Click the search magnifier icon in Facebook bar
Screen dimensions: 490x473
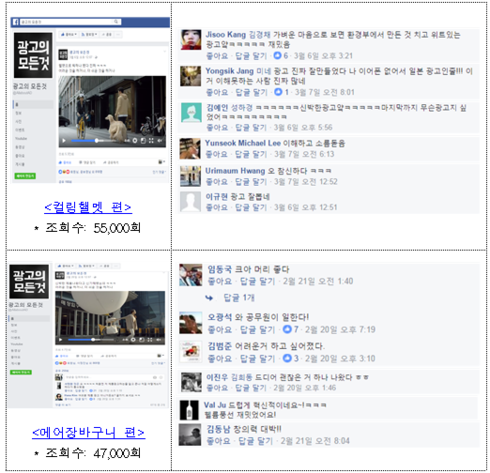pos(116,22)
